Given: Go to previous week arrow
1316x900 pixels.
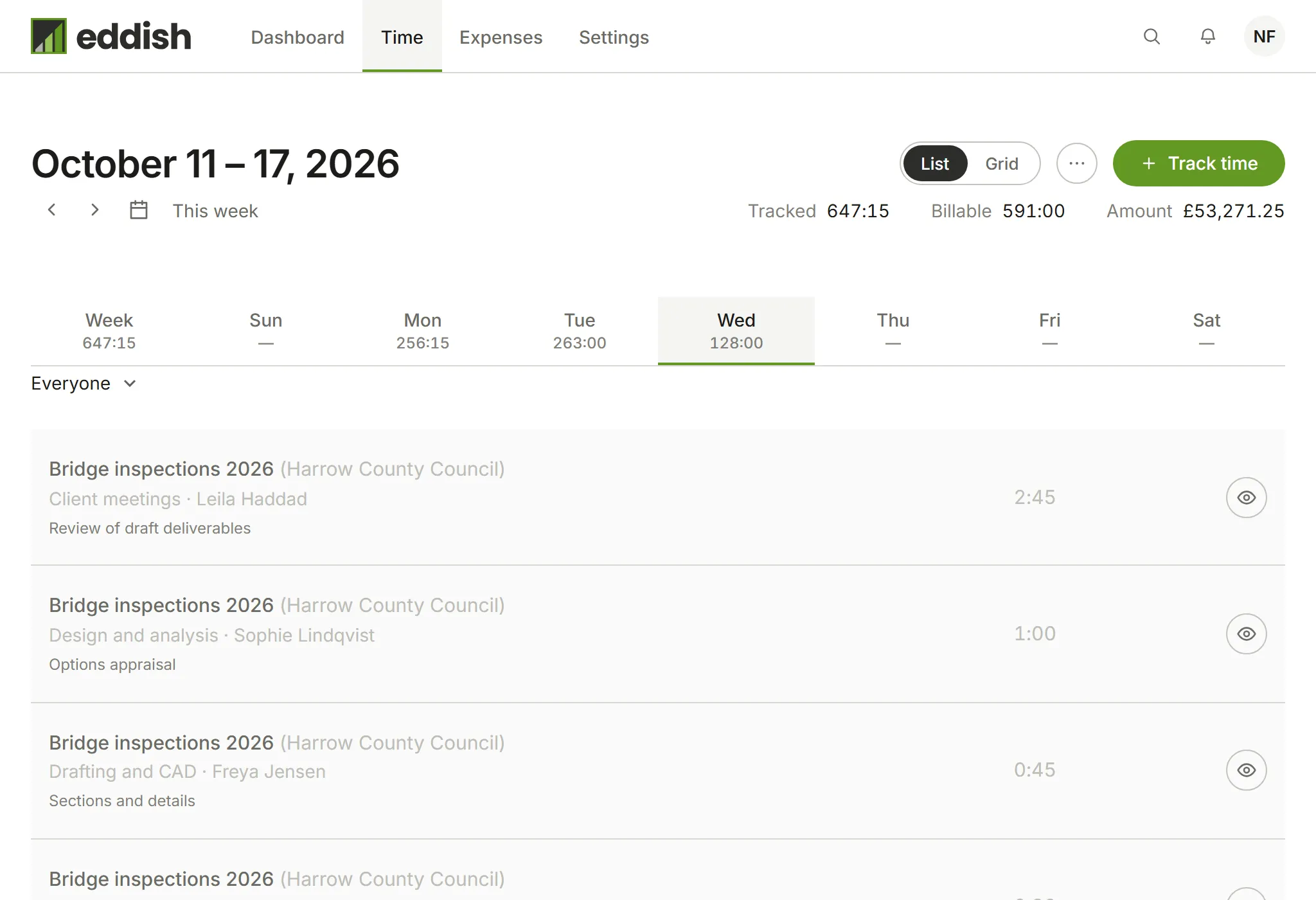Looking at the screenshot, I should point(52,210).
